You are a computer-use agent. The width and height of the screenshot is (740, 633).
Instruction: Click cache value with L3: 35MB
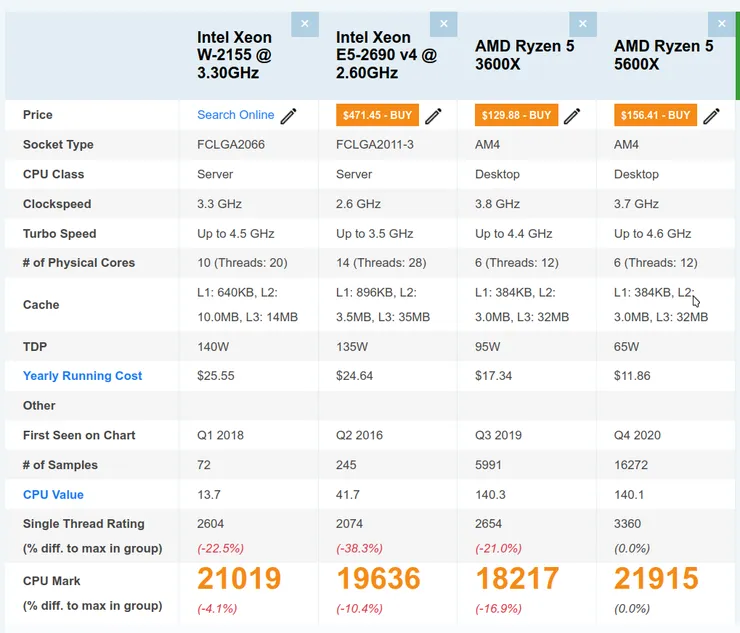pyautogui.click(x=383, y=304)
